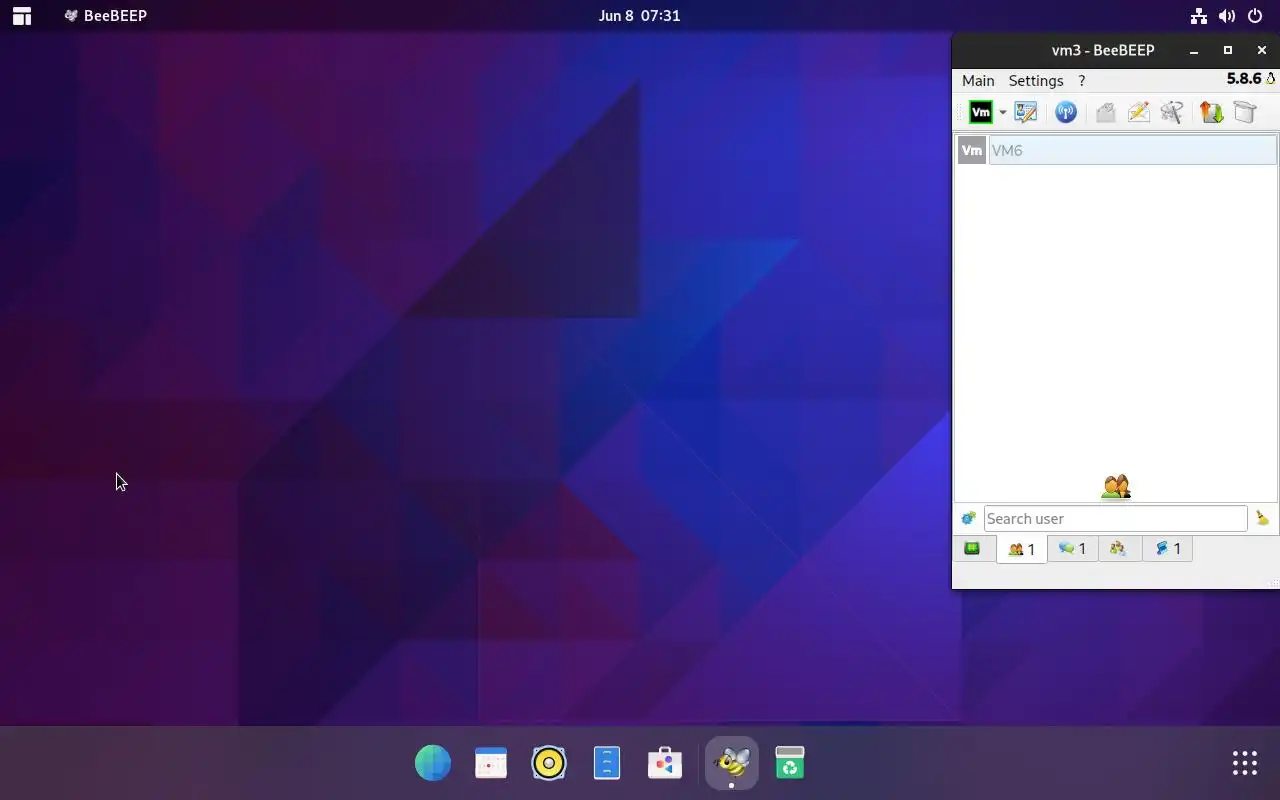
Task: Click the power icon in top bar
Action: 1256,16
